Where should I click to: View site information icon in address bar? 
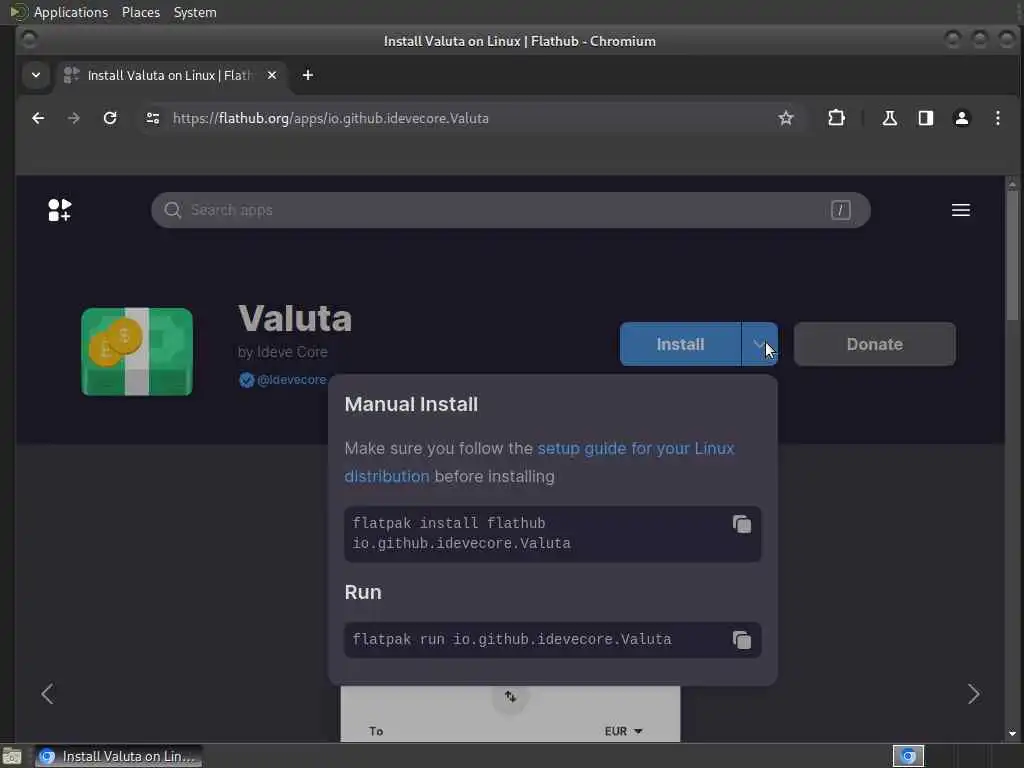click(x=153, y=118)
